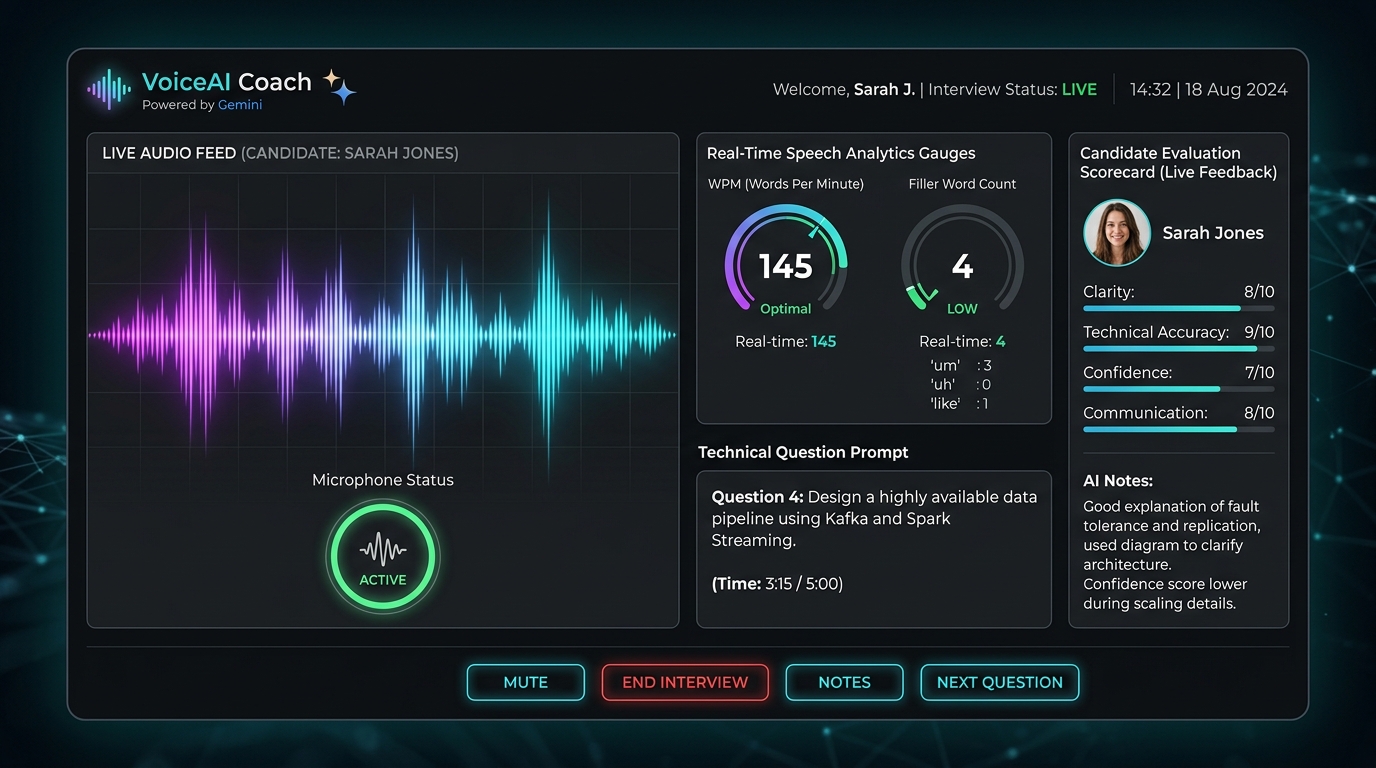Click the "Real-time: 145" WPM readout
Image resolution: width=1376 pixels, height=768 pixels.
786,341
